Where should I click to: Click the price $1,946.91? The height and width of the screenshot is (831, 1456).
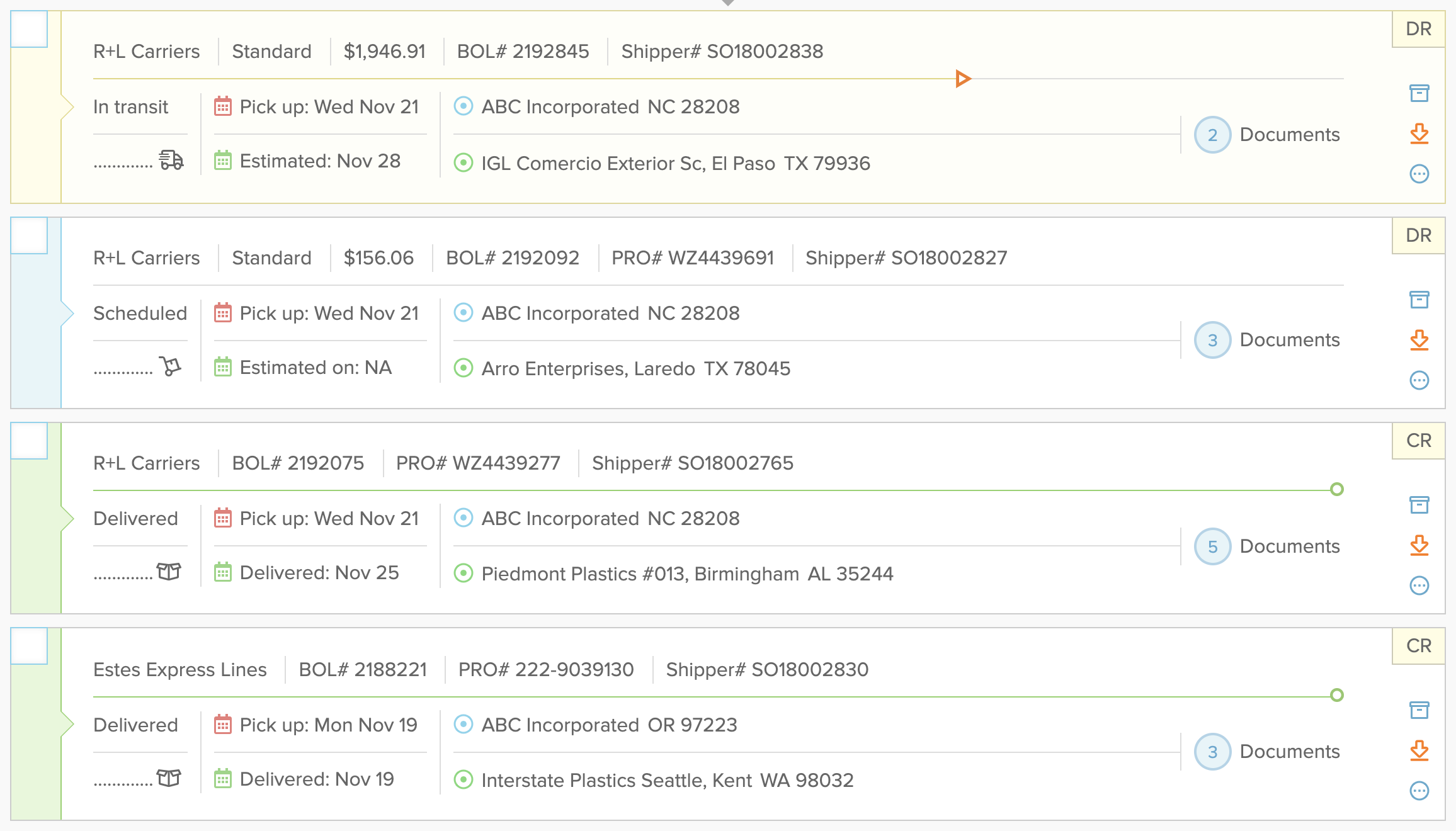(x=385, y=52)
